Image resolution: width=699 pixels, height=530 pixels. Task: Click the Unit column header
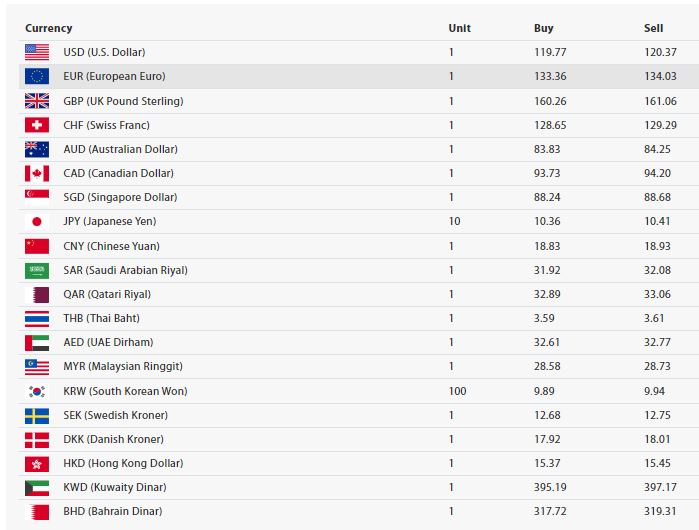tap(460, 28)
